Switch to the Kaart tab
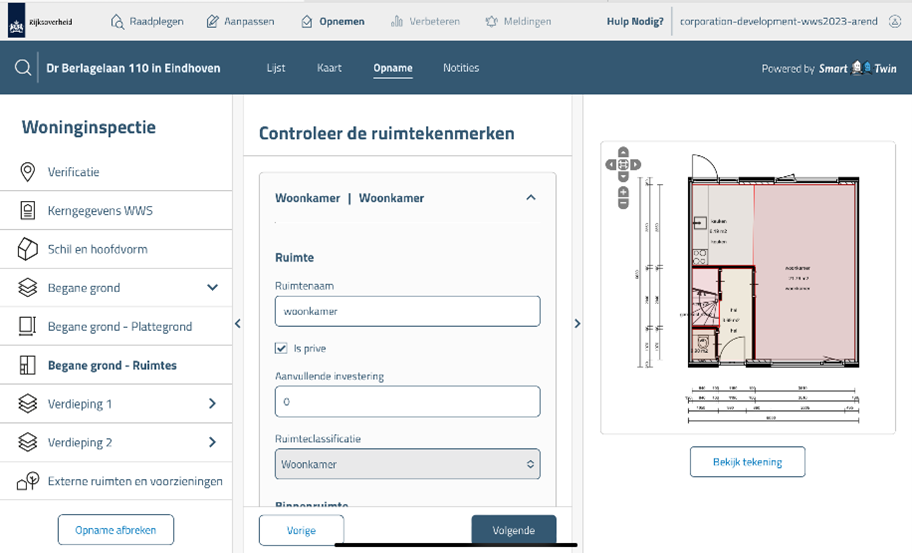912x553 pixels. coord(329,68)
